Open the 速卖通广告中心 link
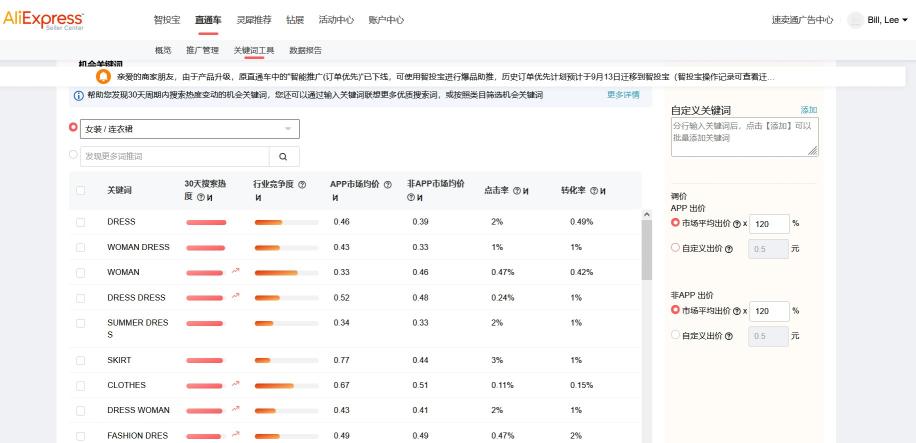This screenshot has height=443, width=916. (803, 20)
